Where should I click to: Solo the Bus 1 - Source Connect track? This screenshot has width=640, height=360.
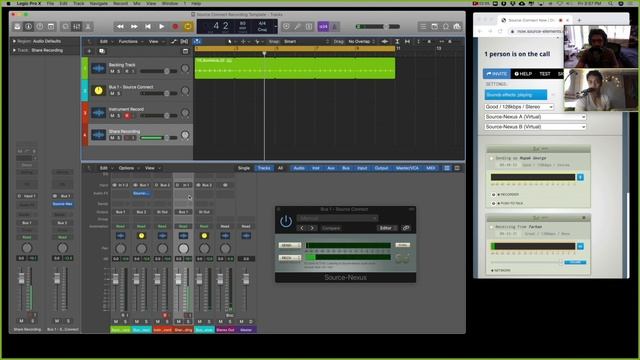[x=119, y=93]
